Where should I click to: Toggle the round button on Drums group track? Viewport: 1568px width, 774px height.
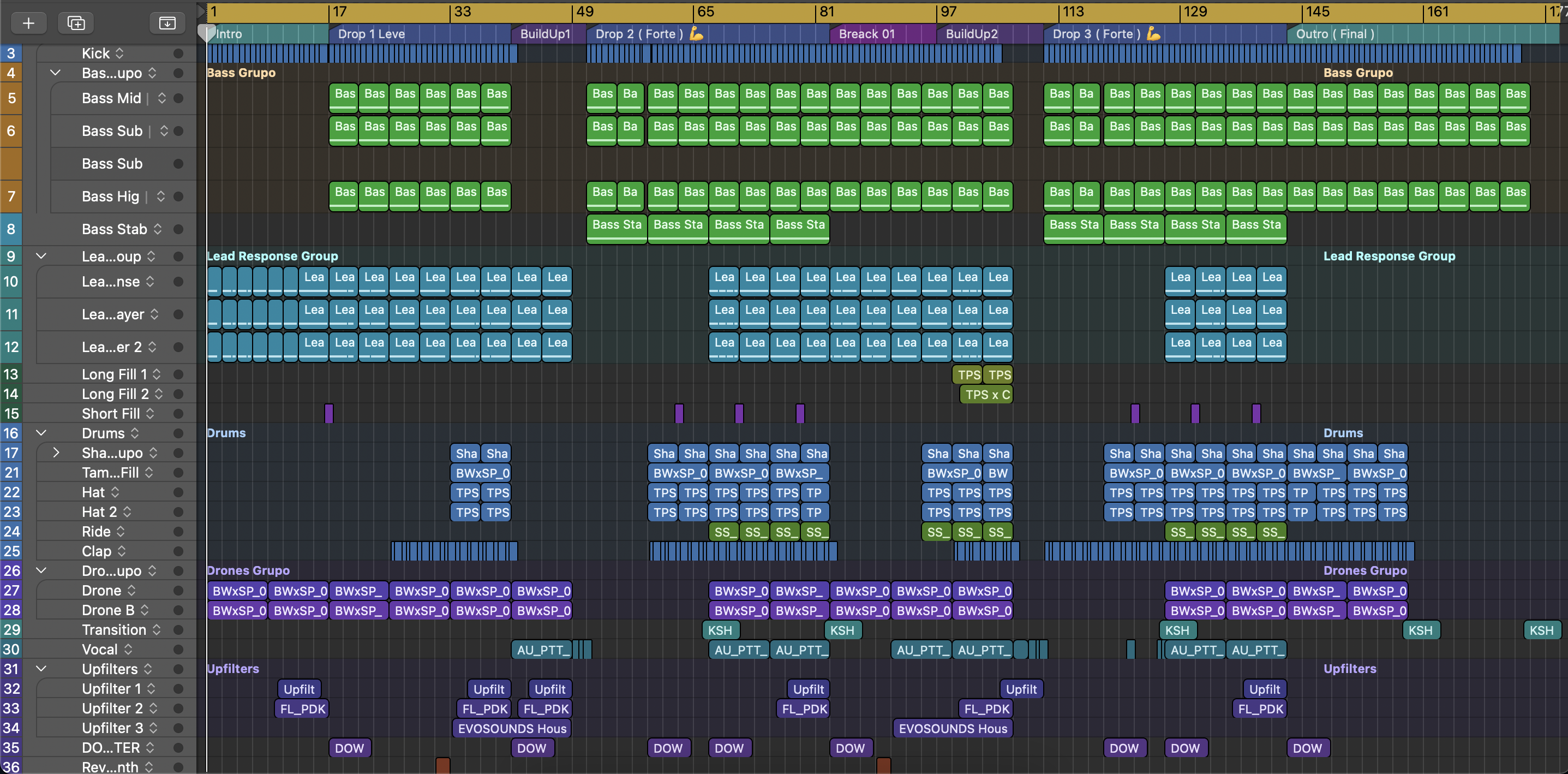178,433
